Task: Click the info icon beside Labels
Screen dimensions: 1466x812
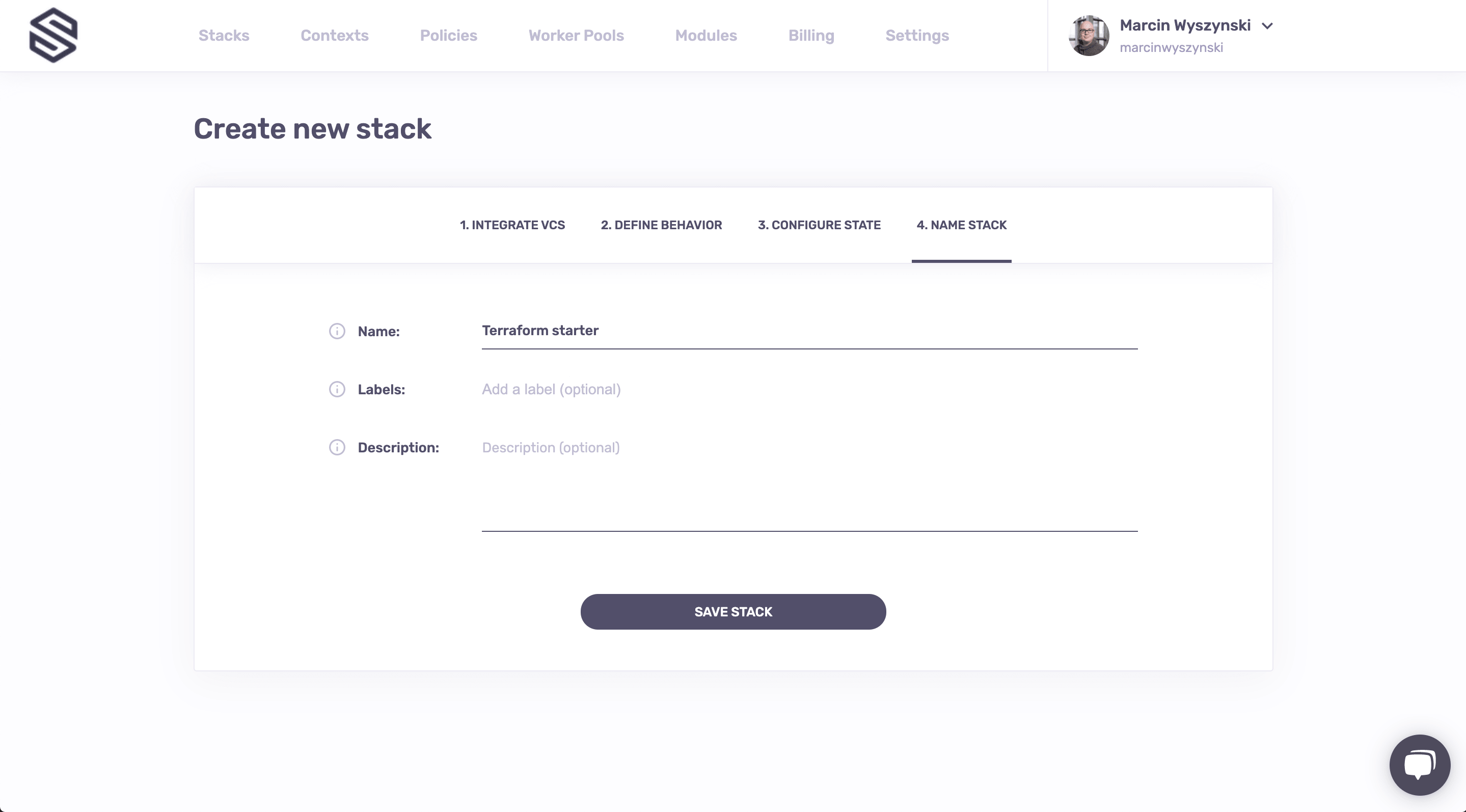Action: click(x=337, y=389)
